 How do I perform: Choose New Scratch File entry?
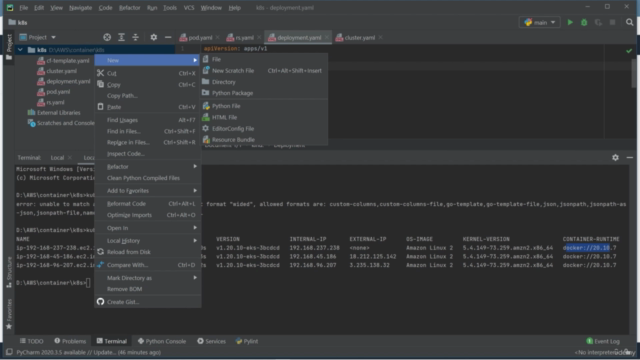click(x=264, y=71)
